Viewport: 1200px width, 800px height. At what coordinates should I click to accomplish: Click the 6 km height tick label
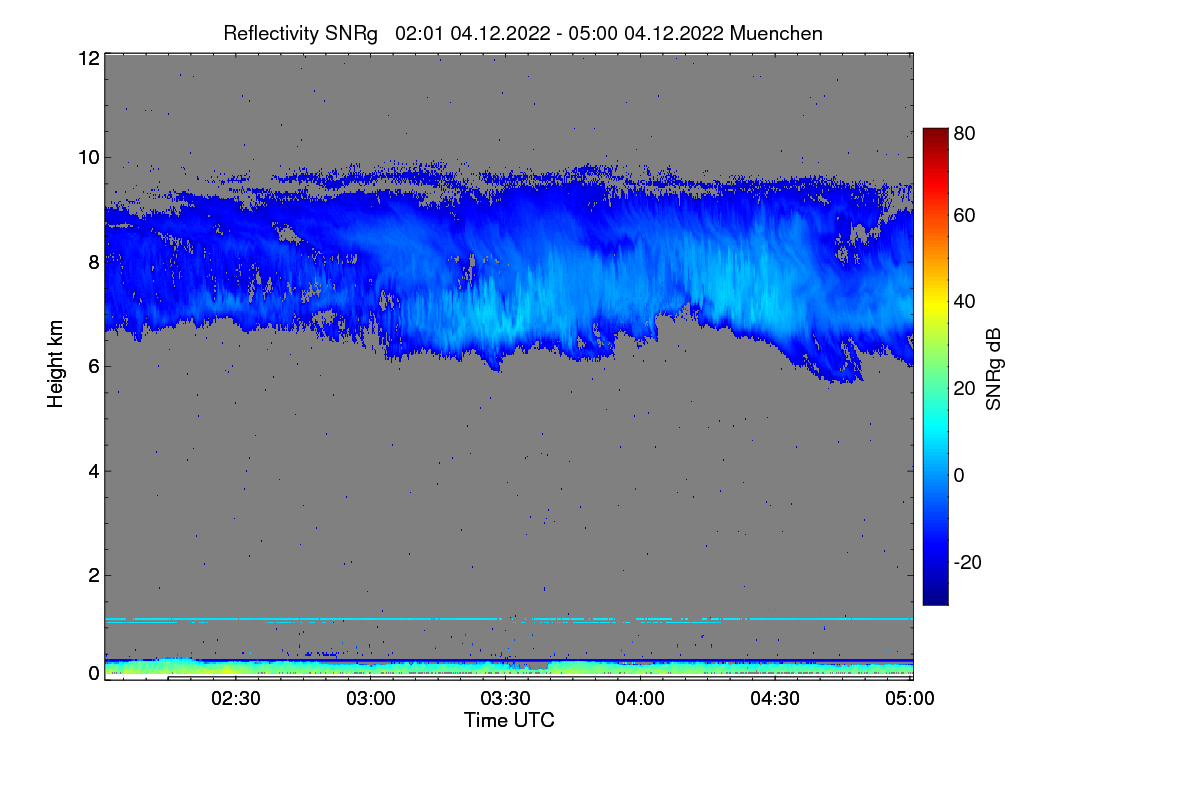pyautogui.click(x=94, y=366)
